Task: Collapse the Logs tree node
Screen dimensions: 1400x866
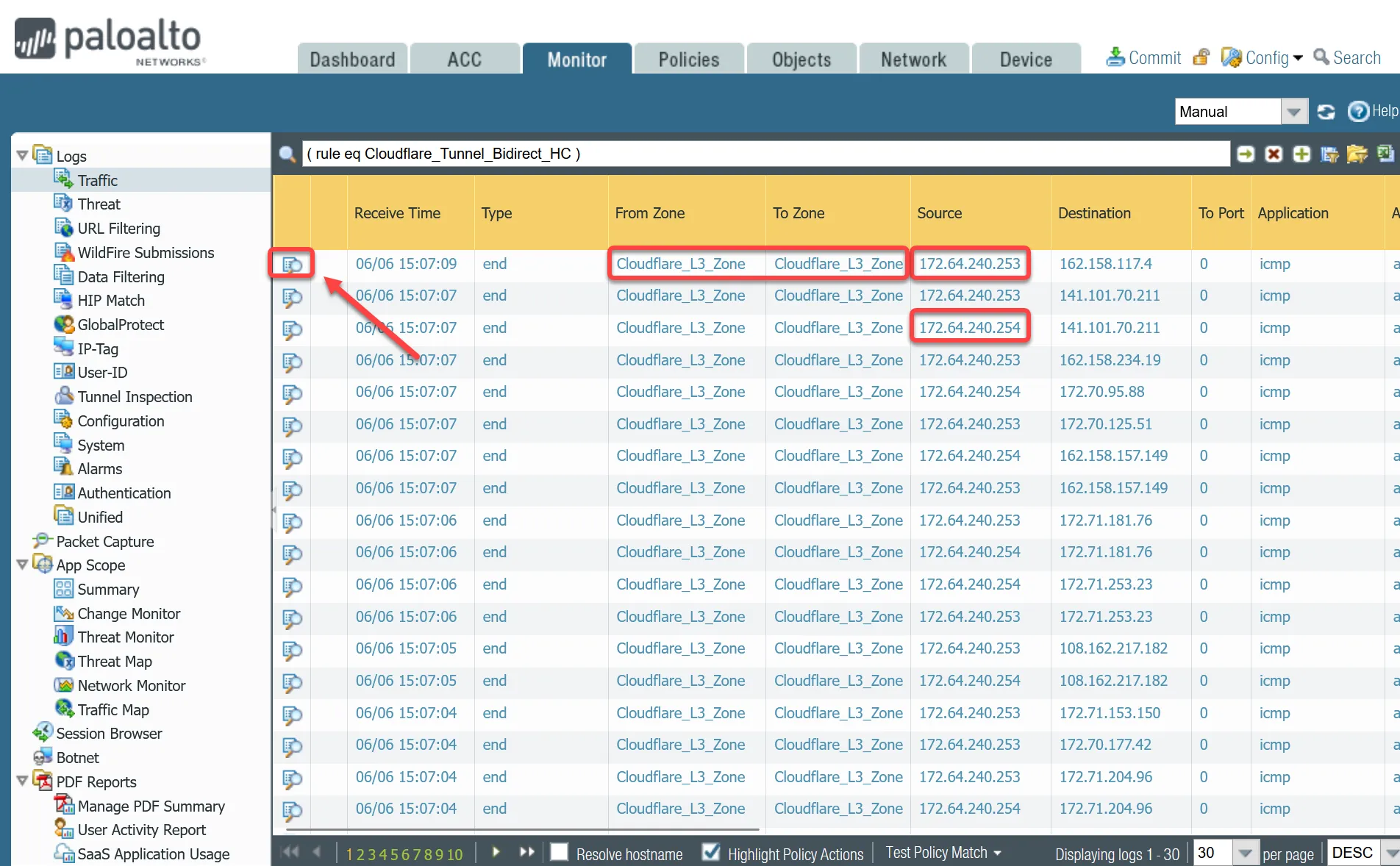Action: click(x=21, y=155)
